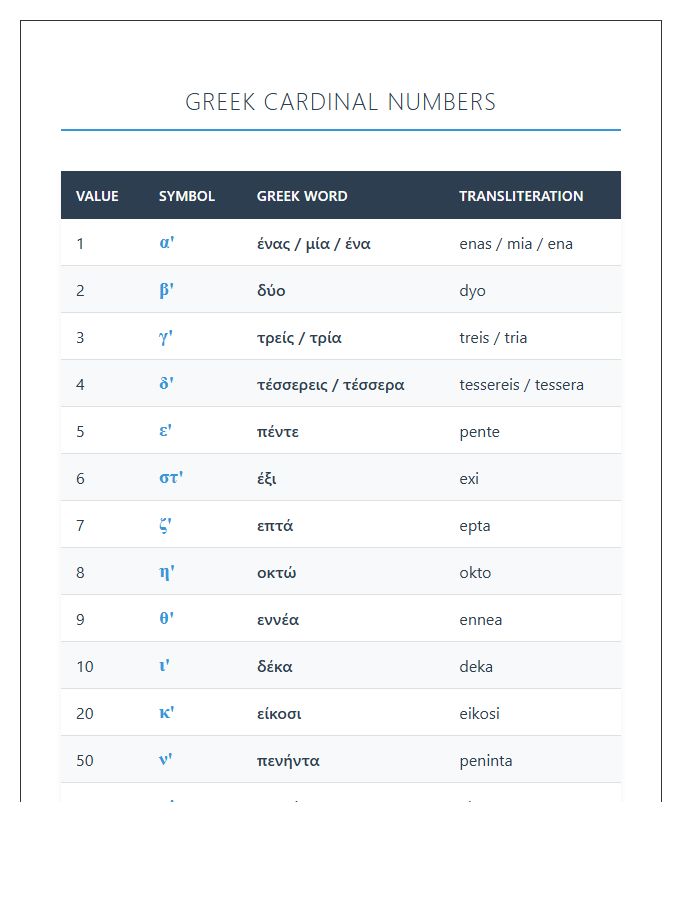The width and height of the screenshot is (700, 900).
Task: Click the TRANSLITERATION column header
Action: point(521,196)
